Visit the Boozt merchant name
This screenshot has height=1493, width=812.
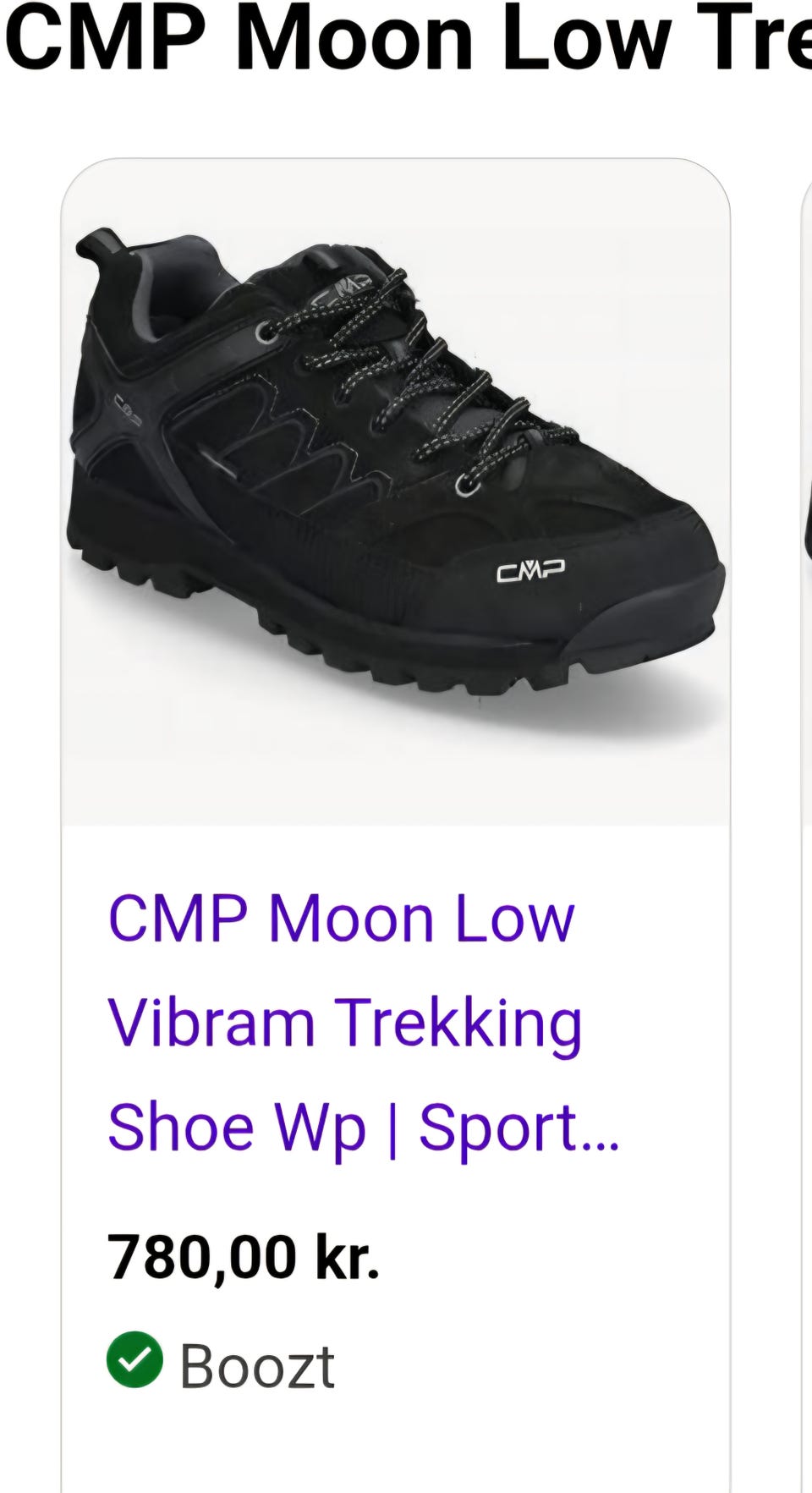tap(257, 1365)
